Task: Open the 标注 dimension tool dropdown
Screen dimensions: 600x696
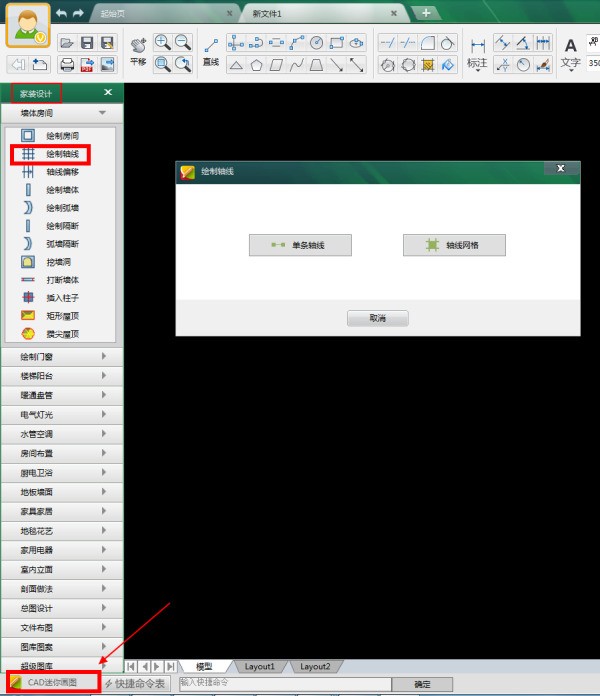Action: click(x=478, y=63)
